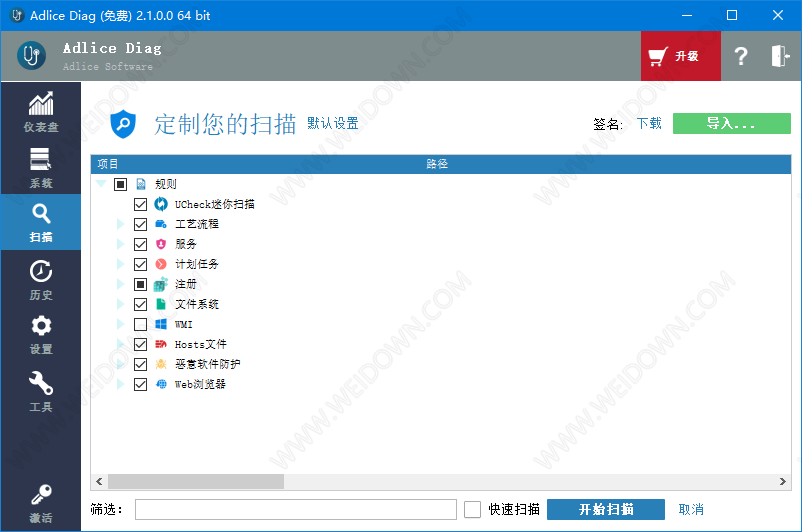Click the Adlice Diag stethoscope logo

point(31,55)
